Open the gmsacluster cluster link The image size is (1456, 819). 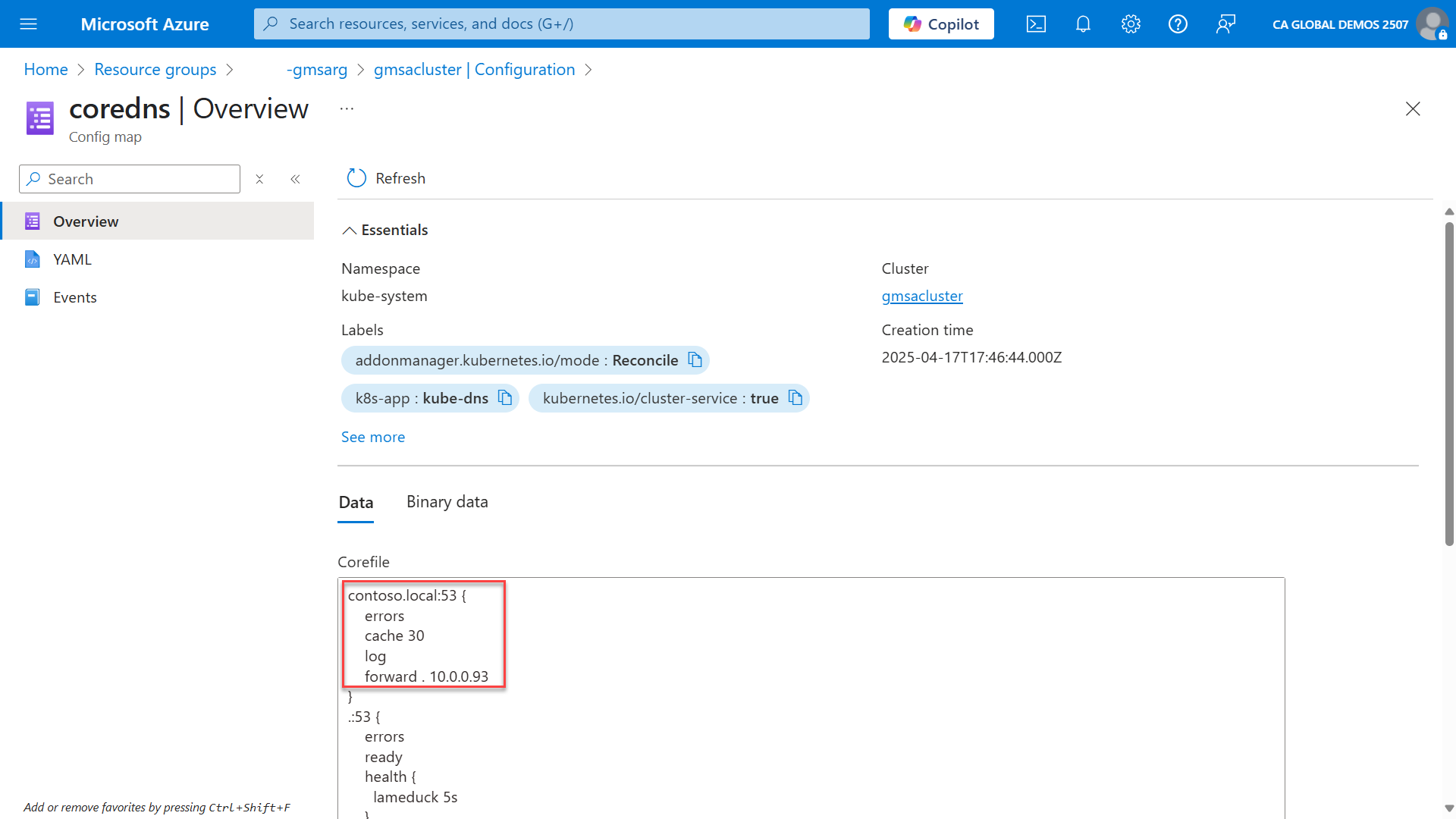(921, 296)
